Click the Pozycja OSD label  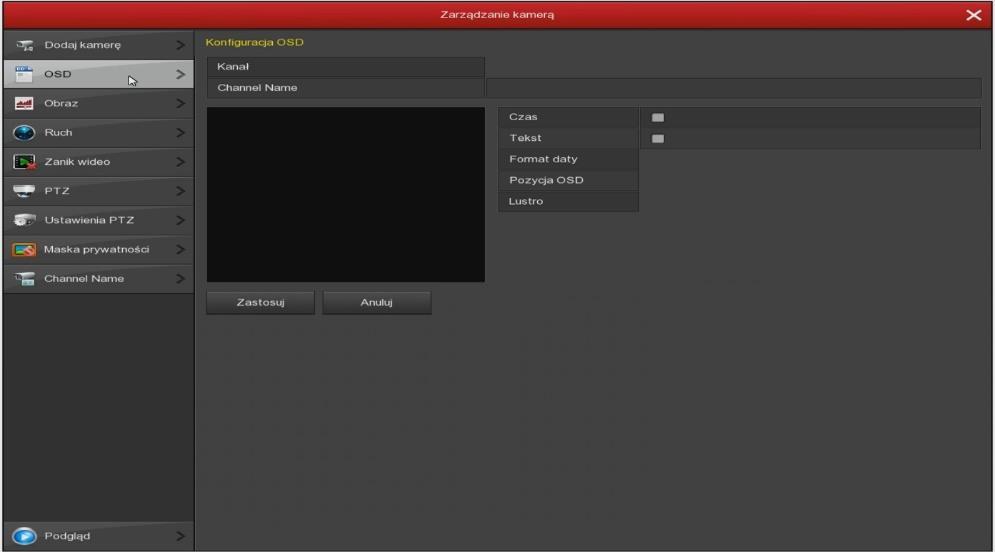tap(546, 180)
